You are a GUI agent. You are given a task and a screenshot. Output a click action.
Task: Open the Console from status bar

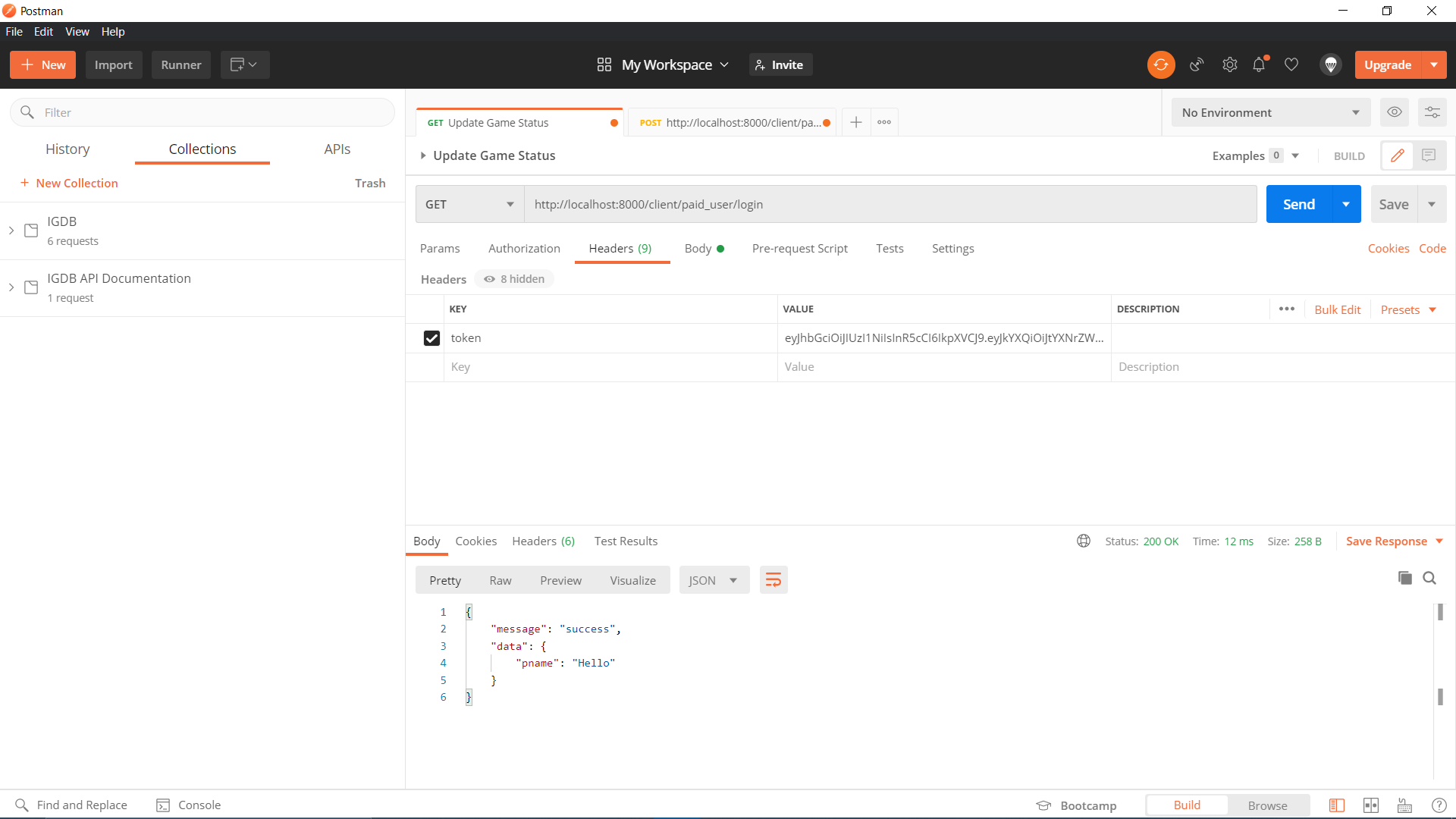tap(189, 805)
